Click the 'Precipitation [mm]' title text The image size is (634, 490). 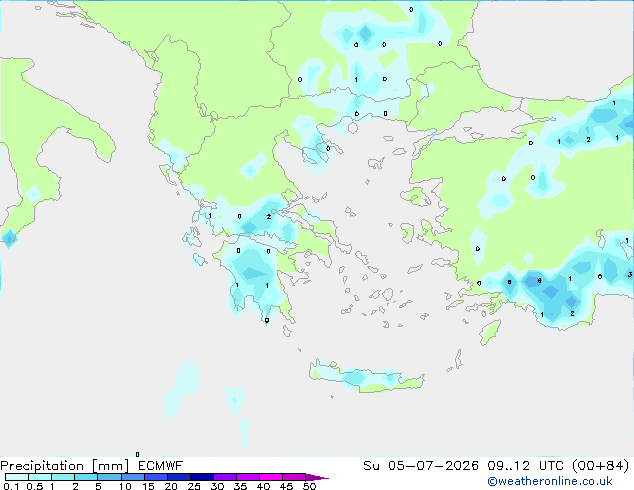point(65,466)
